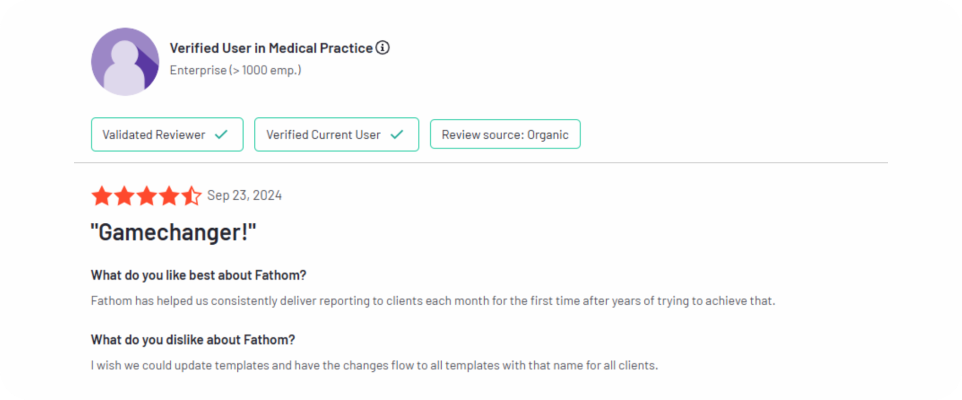Viewport: 962px width, 400px height.
Task: Click the Validated Reviewer checkmark icon
Action: coord(221,135)
